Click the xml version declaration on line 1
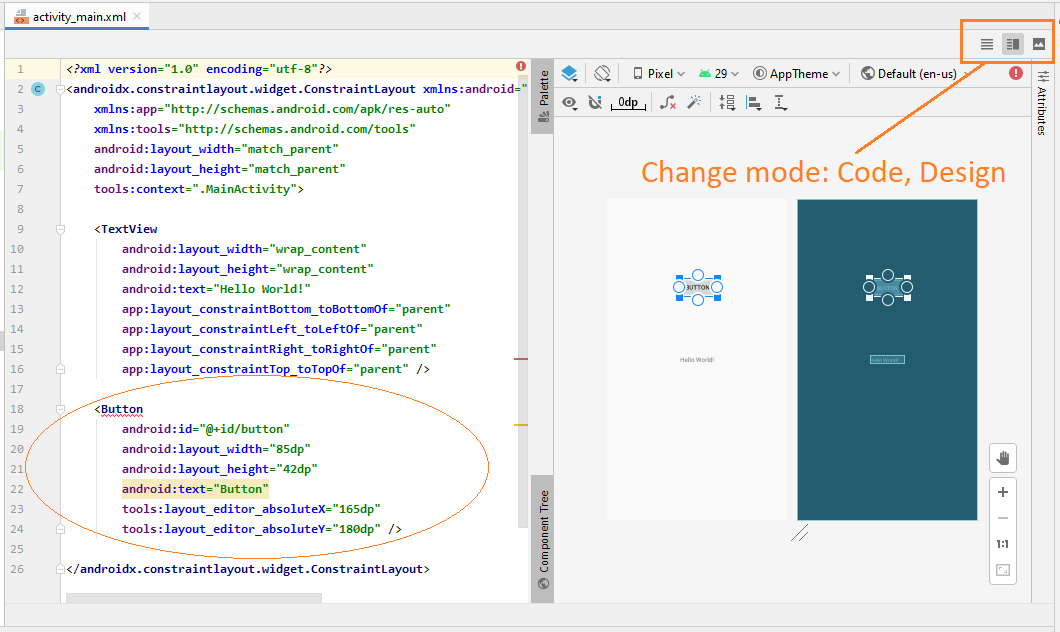 [199, 69]
